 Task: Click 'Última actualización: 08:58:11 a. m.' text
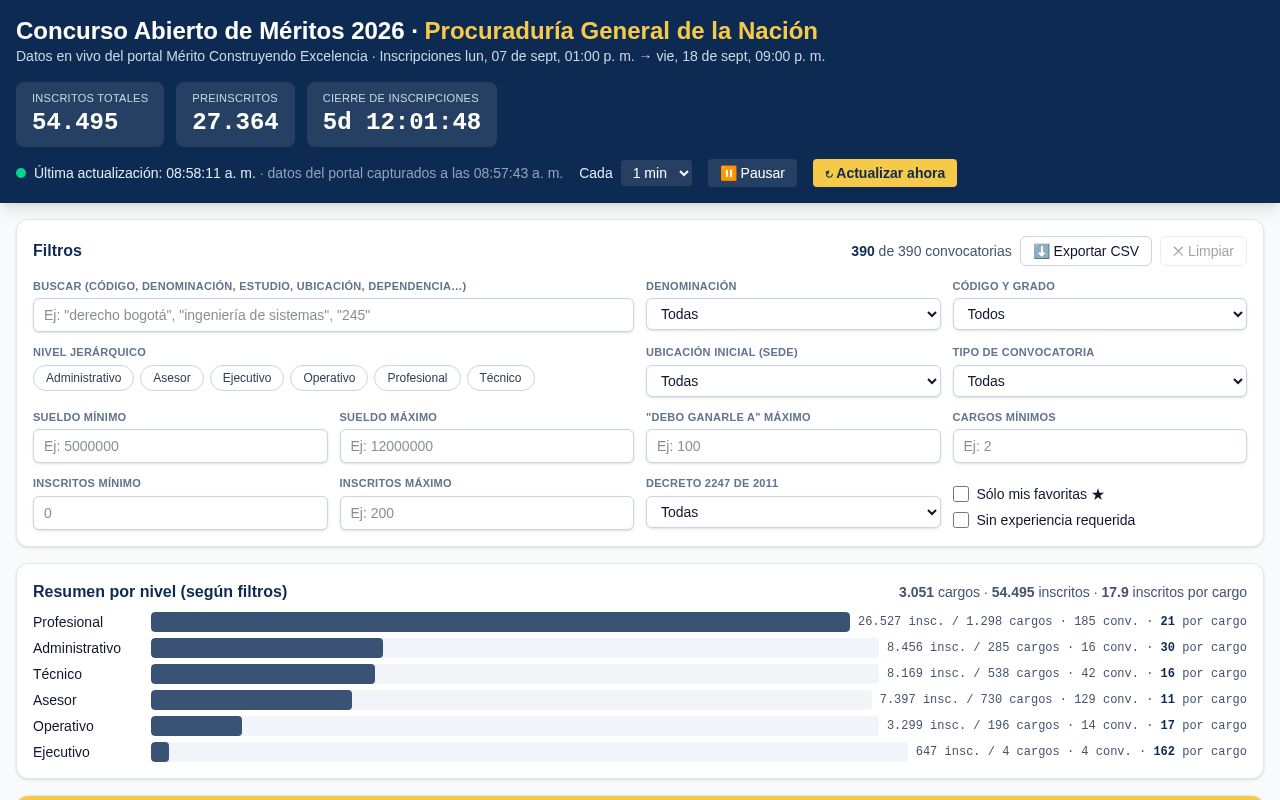pyautogui.click(x=145, y=173)
